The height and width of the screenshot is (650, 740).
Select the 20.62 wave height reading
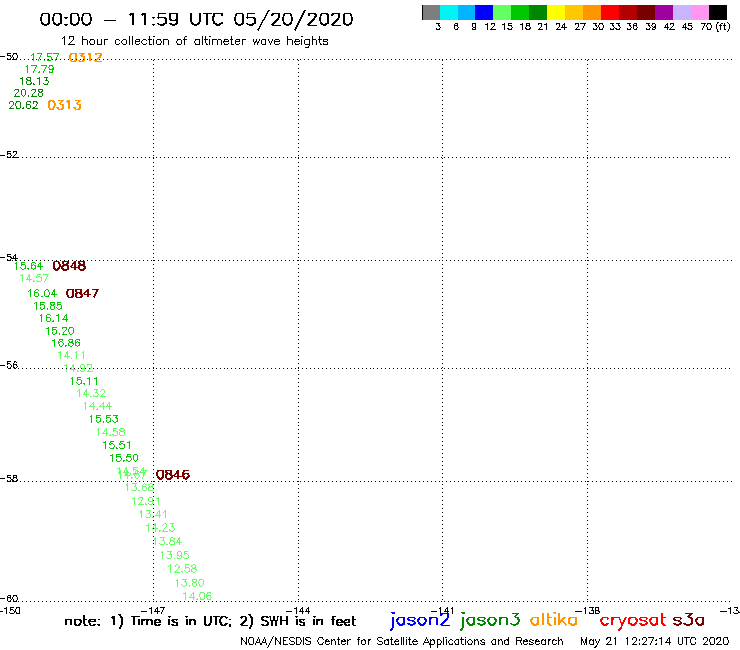24,105
